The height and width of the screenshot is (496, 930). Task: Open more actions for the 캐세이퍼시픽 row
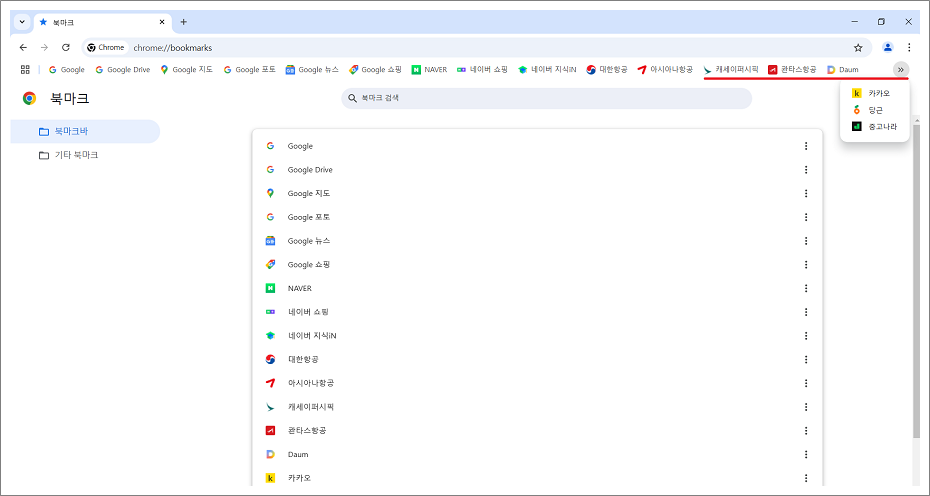[805, 407]
